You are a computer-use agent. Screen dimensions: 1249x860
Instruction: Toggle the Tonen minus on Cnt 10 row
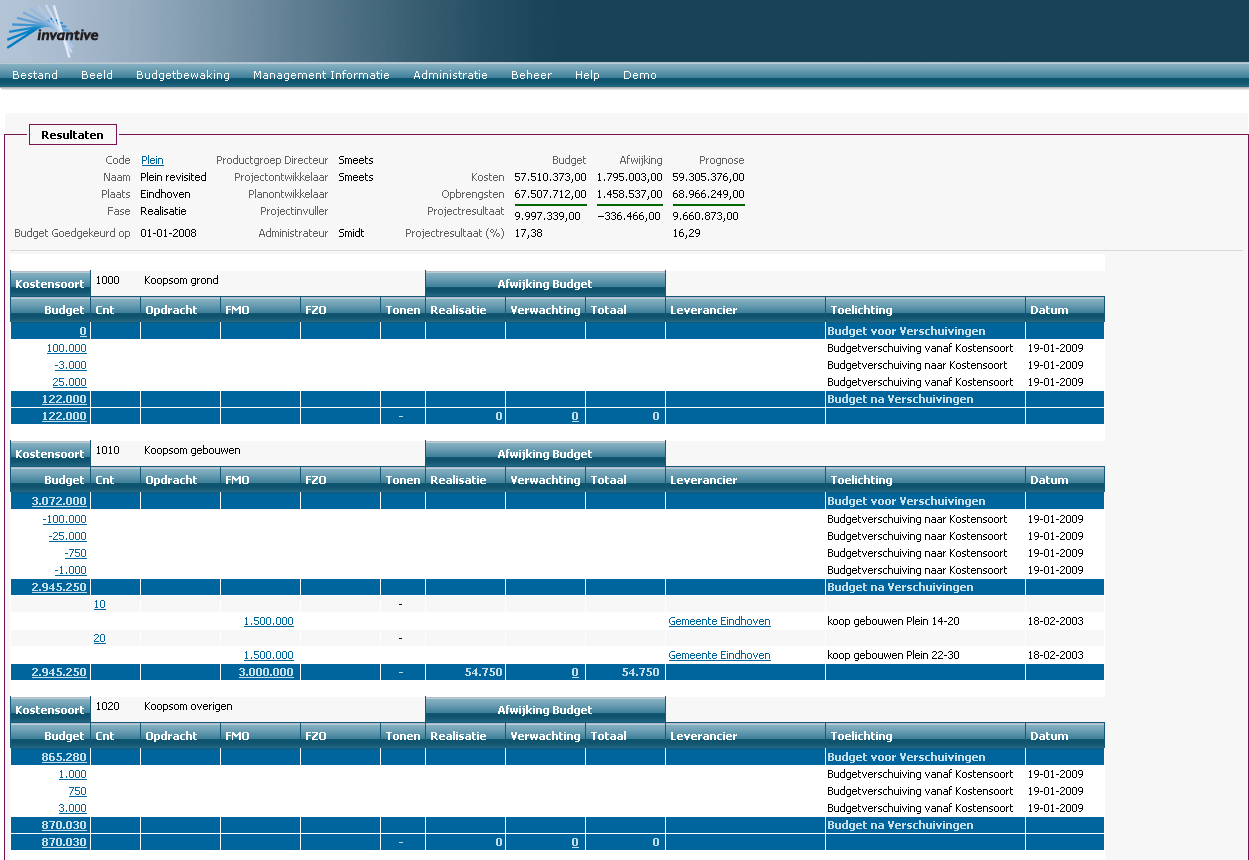pyautogui.click(x=402, y=604)
